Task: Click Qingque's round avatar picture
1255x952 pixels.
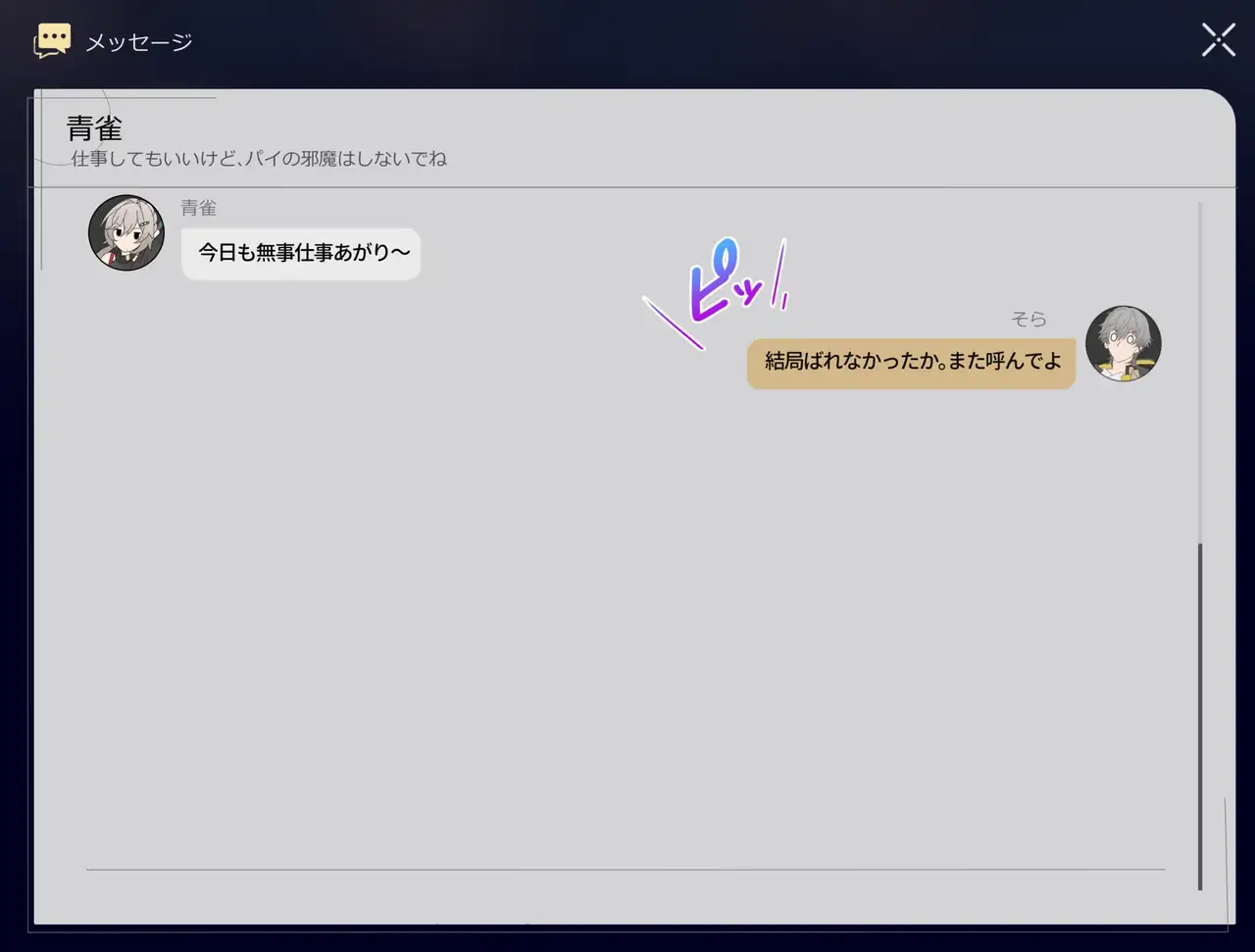Action: click(126, 232)
